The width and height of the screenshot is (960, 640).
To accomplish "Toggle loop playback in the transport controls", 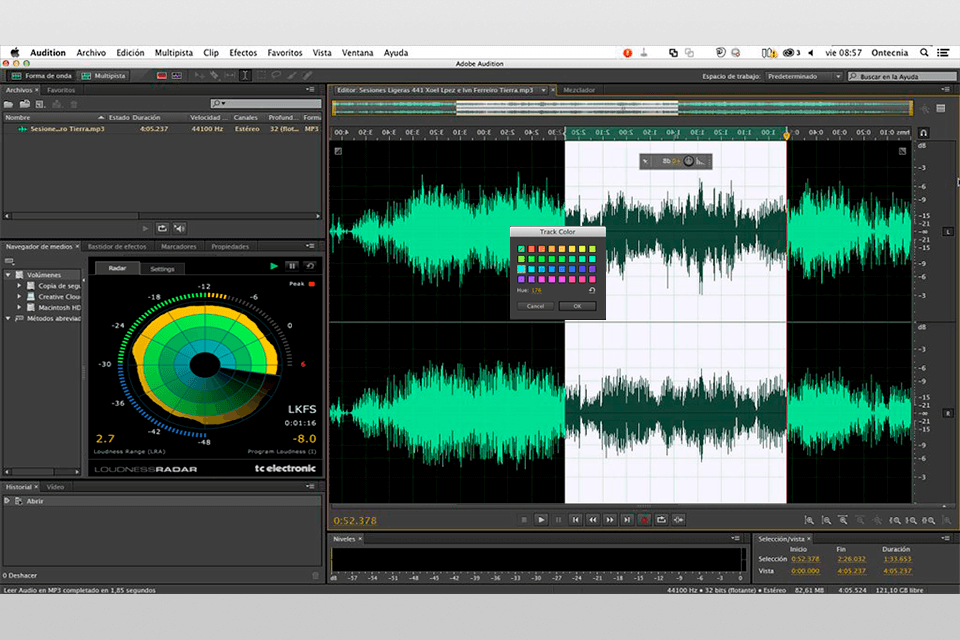I will (661, 520).
